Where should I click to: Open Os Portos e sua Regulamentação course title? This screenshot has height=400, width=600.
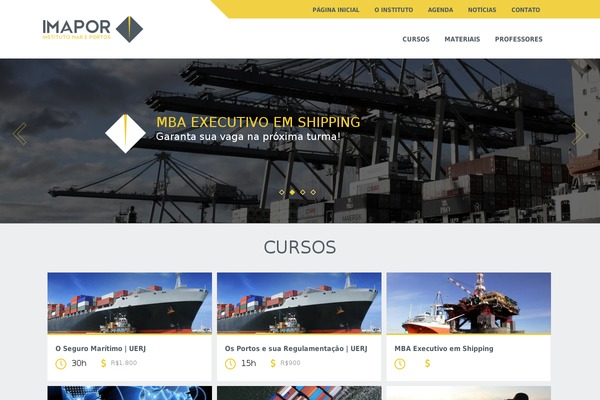[x=296, y=349]
